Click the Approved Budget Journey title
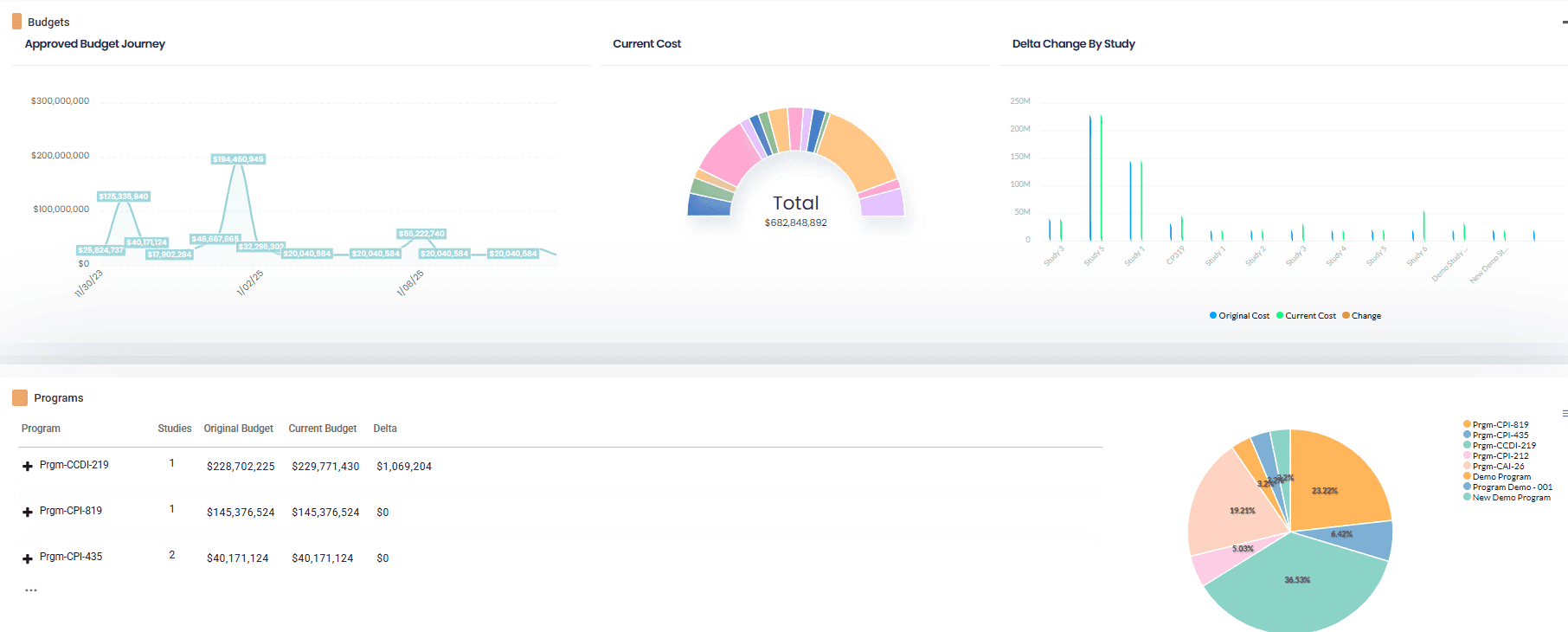Image resolution: width=1568 pixels, height=632 pixels. pyautogui.click(x=94, y=43)
